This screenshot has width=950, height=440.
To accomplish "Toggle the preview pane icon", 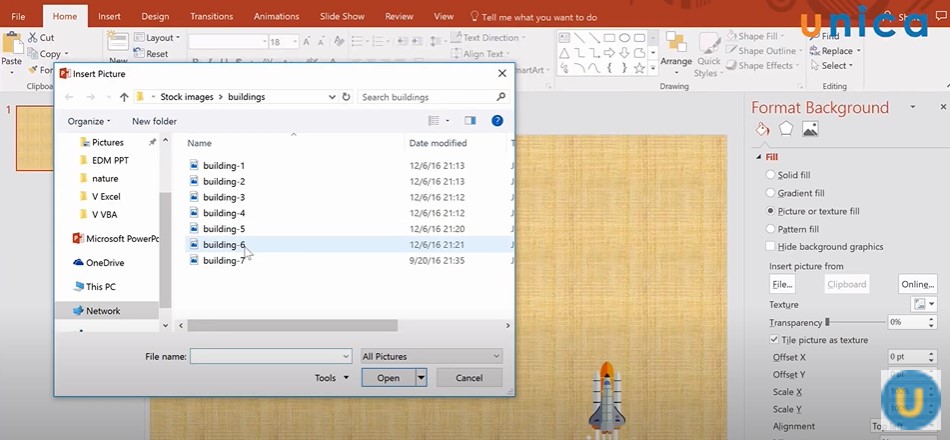I will click(470, 121).
